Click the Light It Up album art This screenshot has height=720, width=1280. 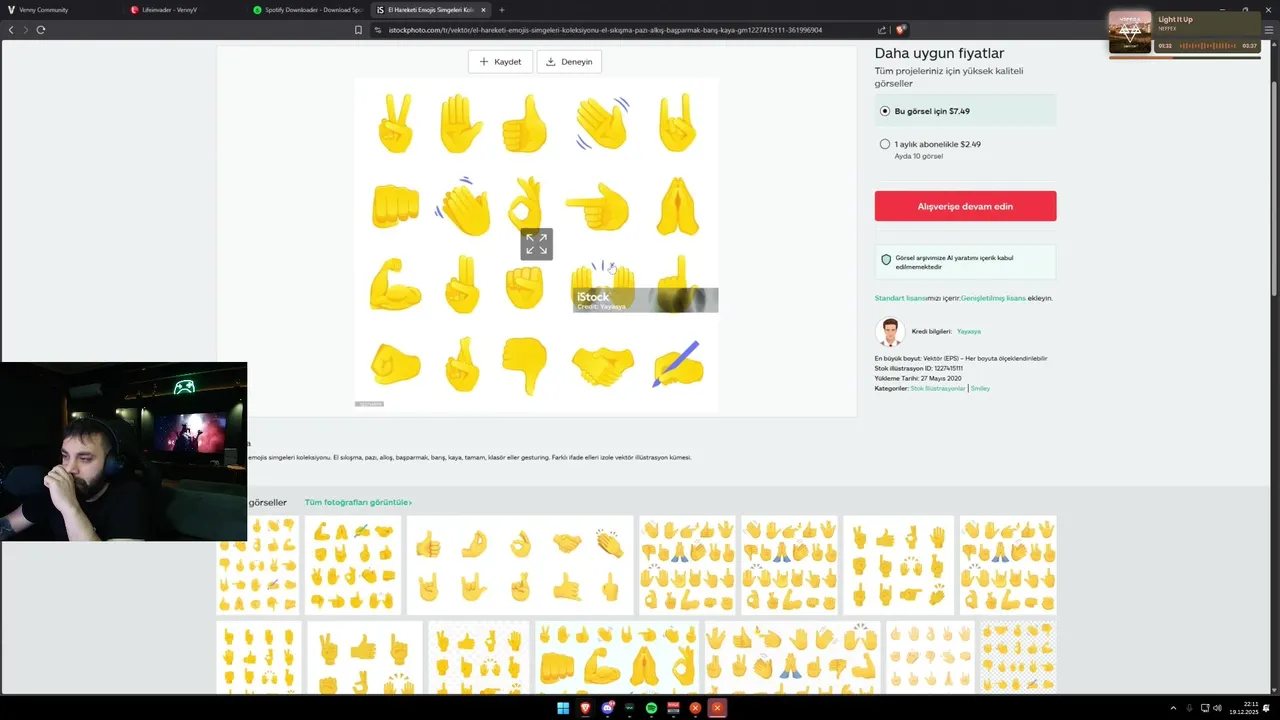point(1130,31)
